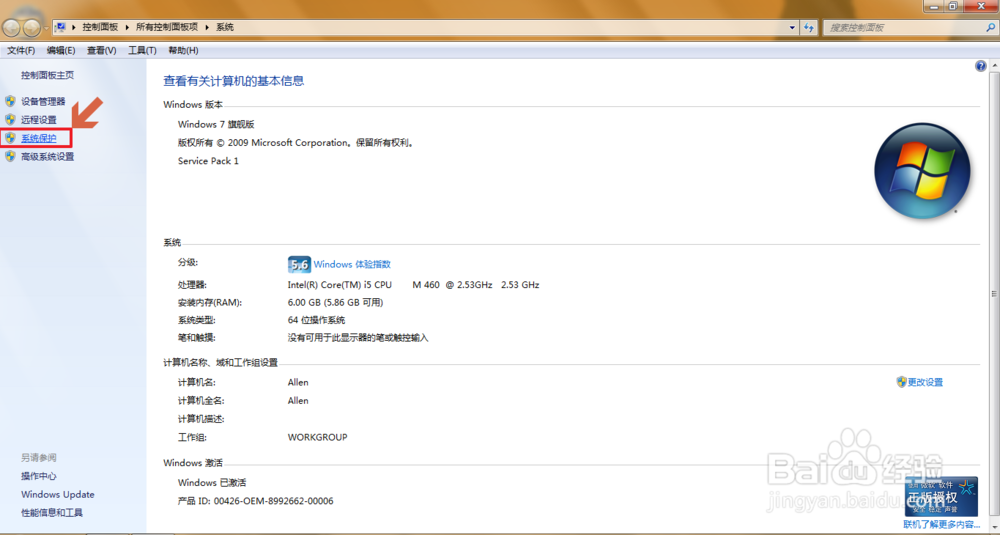
Task: Click 6.00 GB (5.86 GB 可用) text
Action: click(335, 302)
